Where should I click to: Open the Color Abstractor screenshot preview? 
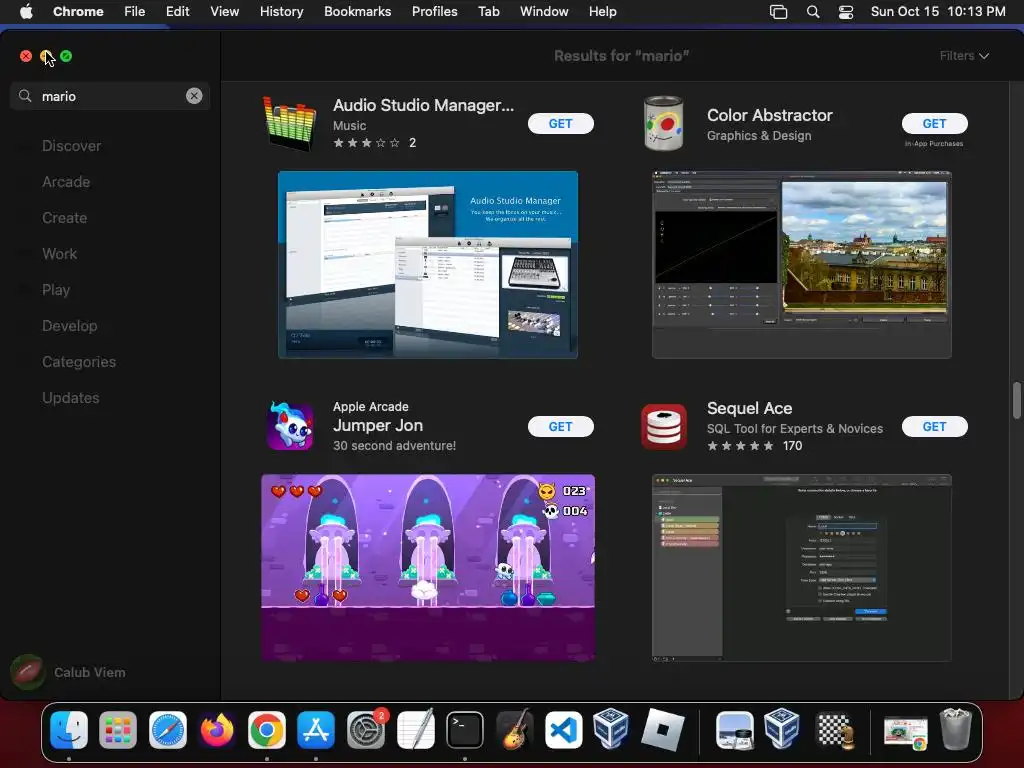pyautogui.click(x=801, y=264)
